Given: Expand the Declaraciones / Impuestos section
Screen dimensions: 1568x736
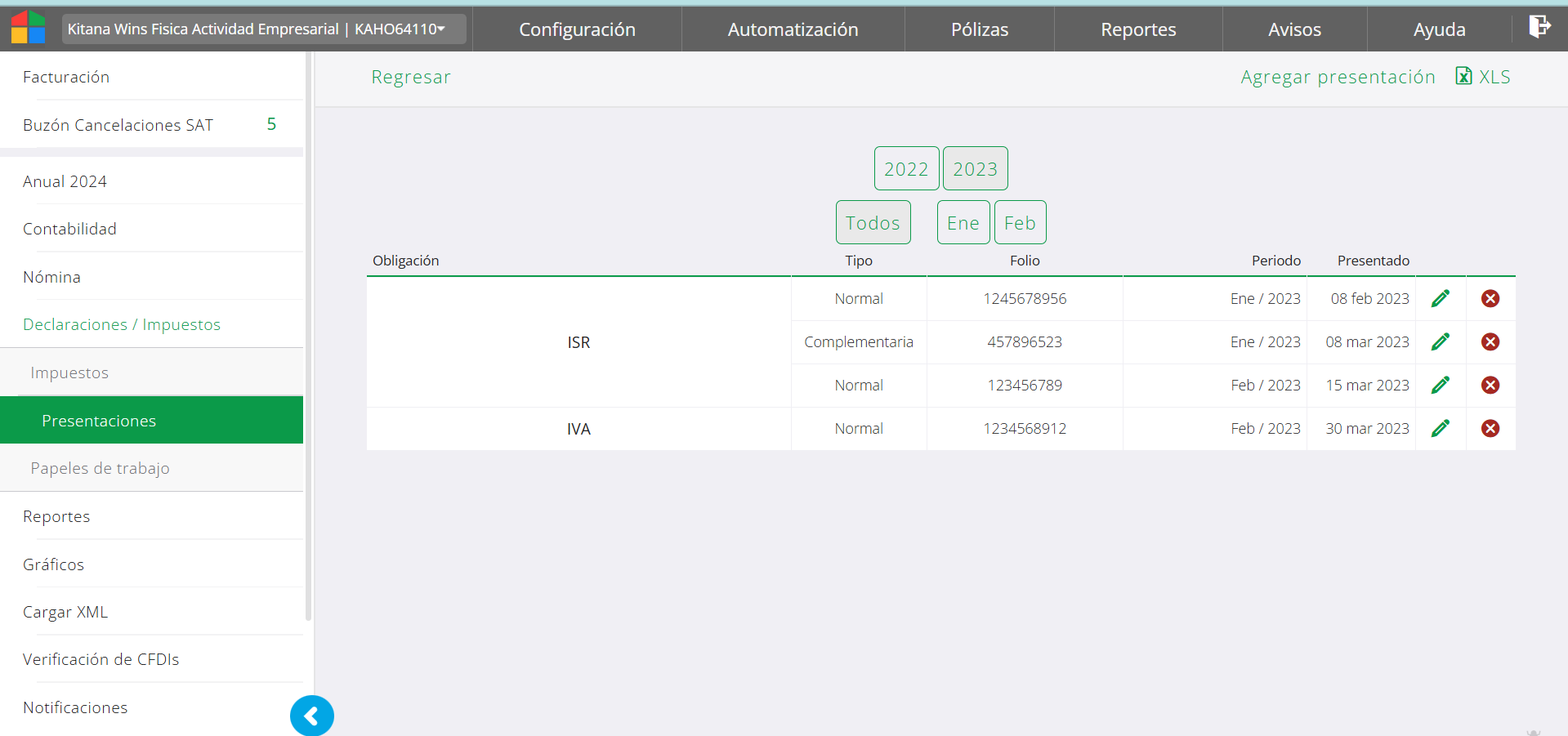Looking at the screenshot, I should coord(122,324).
